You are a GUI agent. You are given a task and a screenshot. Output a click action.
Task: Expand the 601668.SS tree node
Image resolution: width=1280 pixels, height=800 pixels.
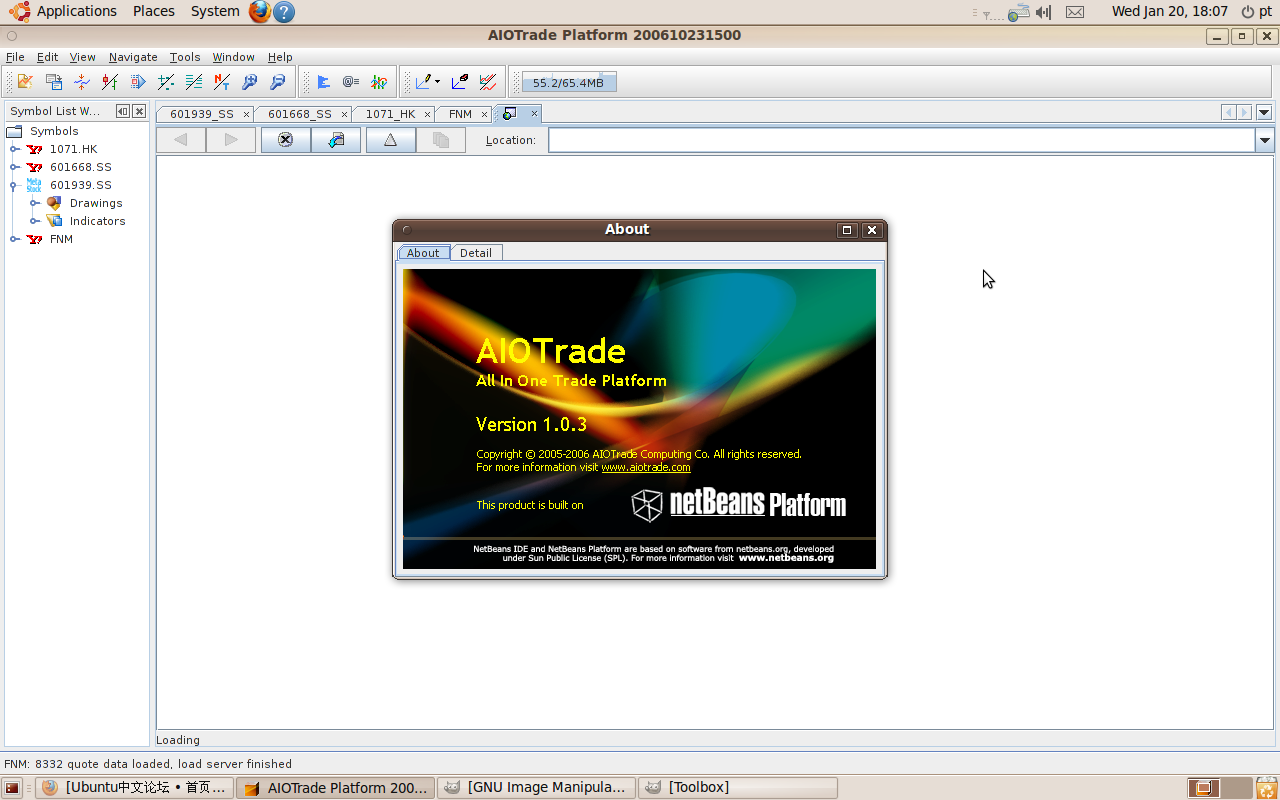(15, 167)
